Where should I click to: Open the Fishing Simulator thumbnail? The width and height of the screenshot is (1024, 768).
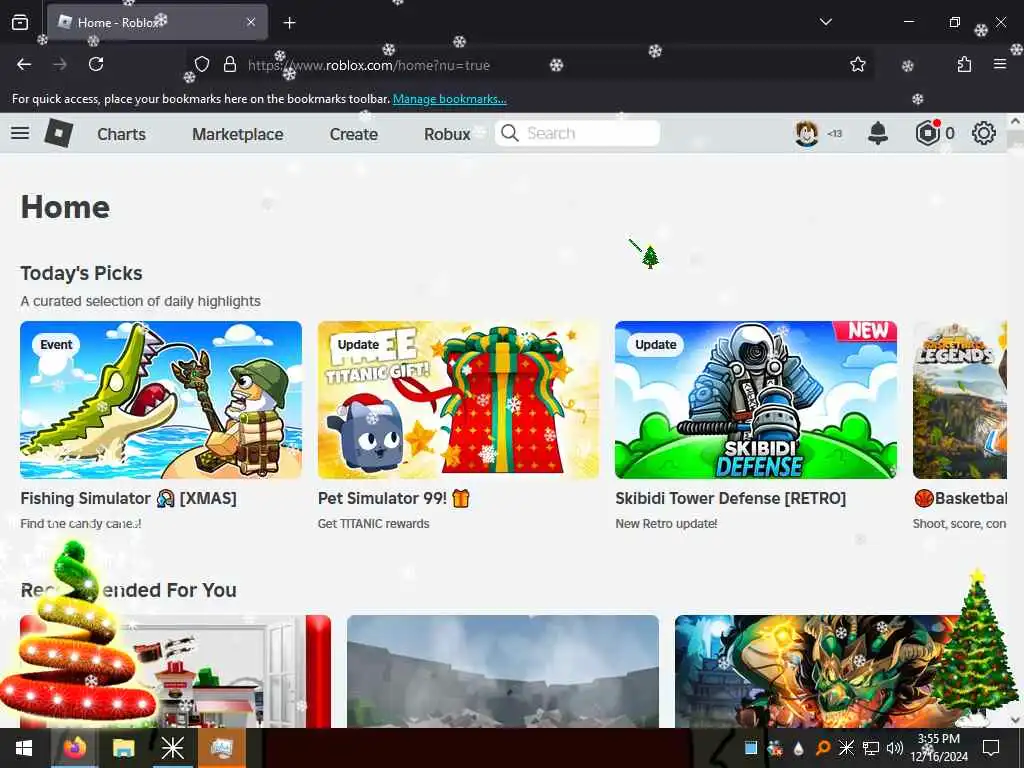[161, 400]
